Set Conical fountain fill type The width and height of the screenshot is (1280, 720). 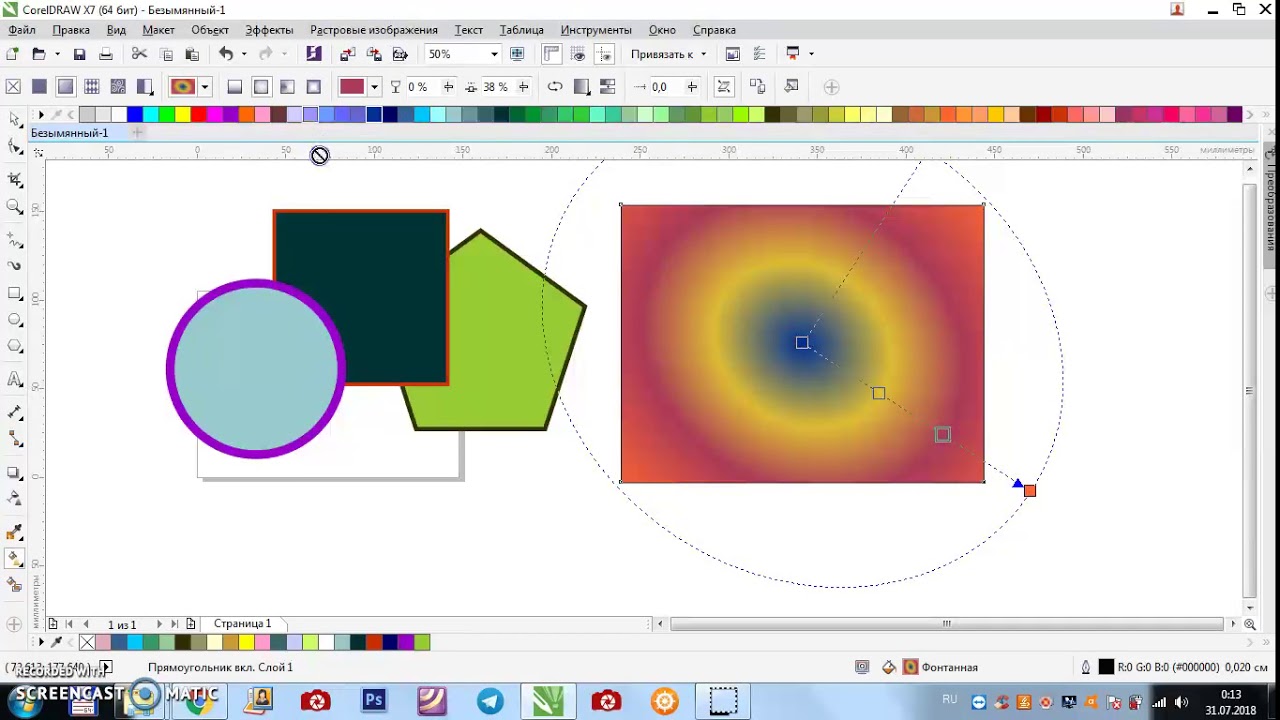click(287, 87)
